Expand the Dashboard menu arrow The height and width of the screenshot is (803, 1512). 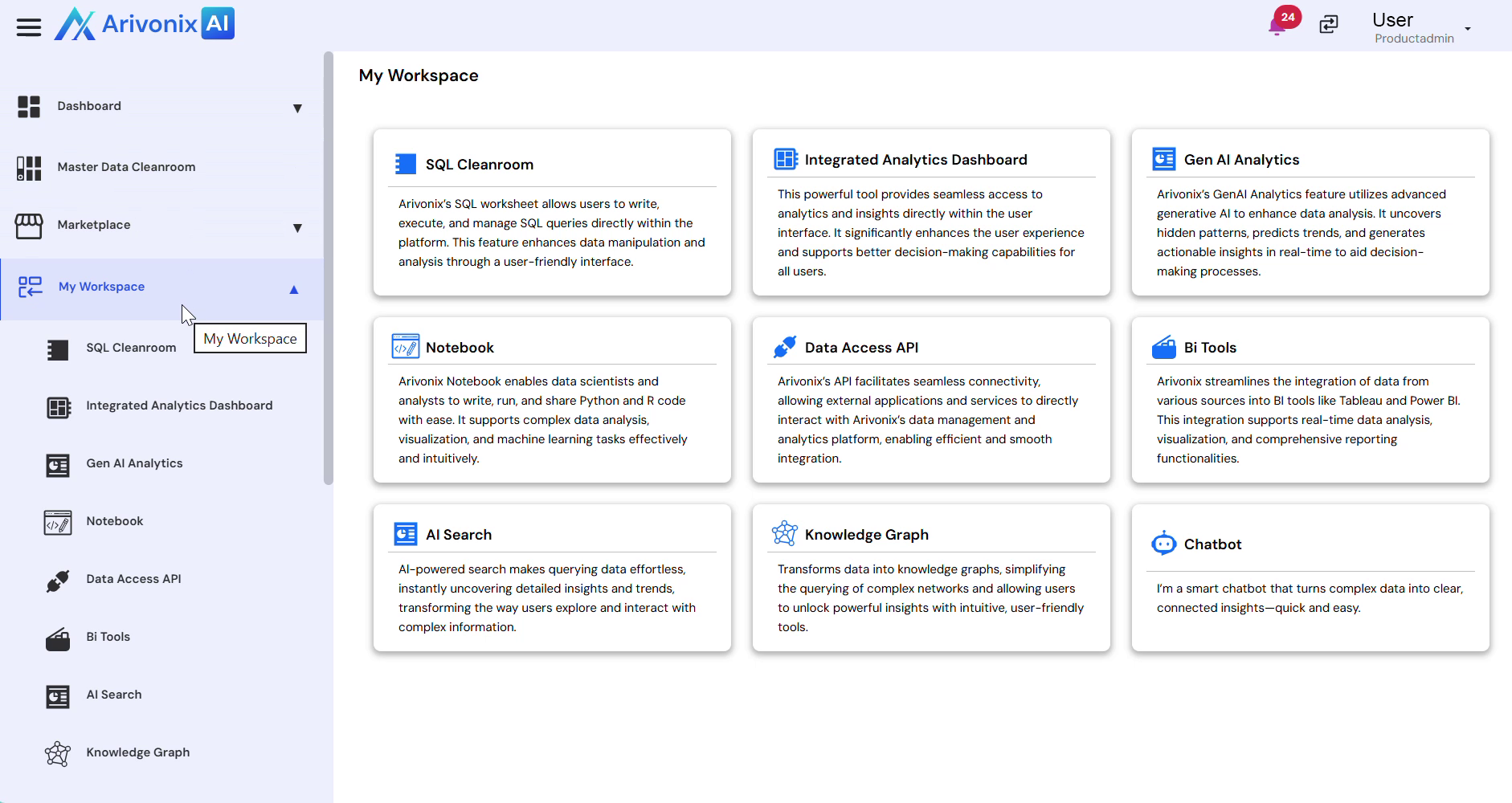pos(297,108)
